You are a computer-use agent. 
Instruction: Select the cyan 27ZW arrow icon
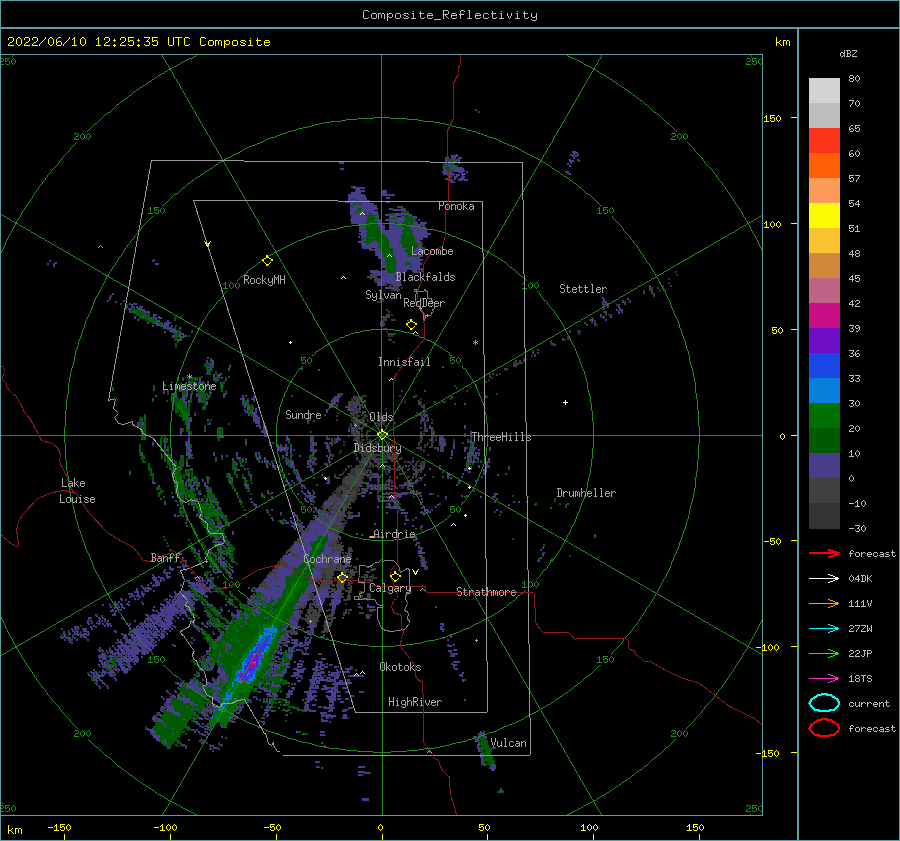coord(824,629)
